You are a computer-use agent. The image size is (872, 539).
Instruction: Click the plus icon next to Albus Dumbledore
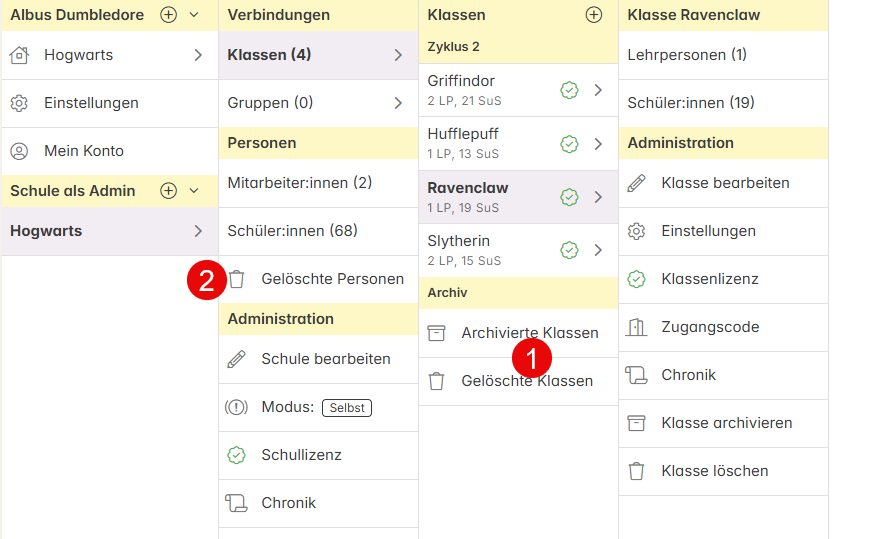click(x=169, y=15)
